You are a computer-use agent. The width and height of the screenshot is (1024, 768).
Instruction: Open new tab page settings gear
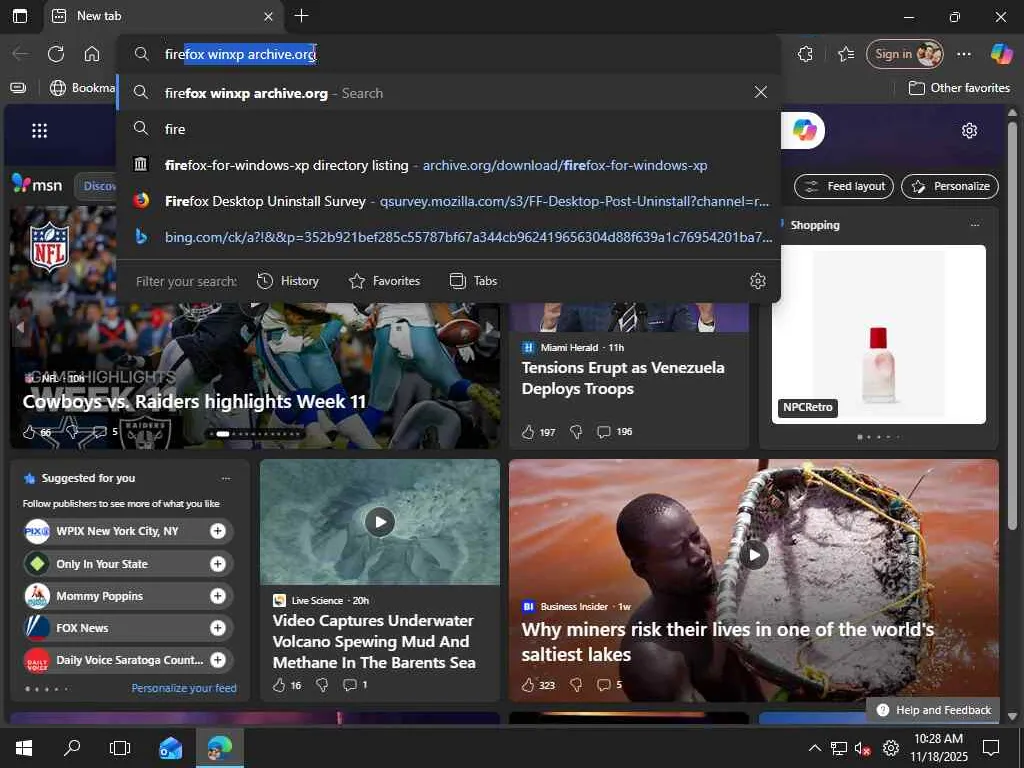click(x=969, y=131)
